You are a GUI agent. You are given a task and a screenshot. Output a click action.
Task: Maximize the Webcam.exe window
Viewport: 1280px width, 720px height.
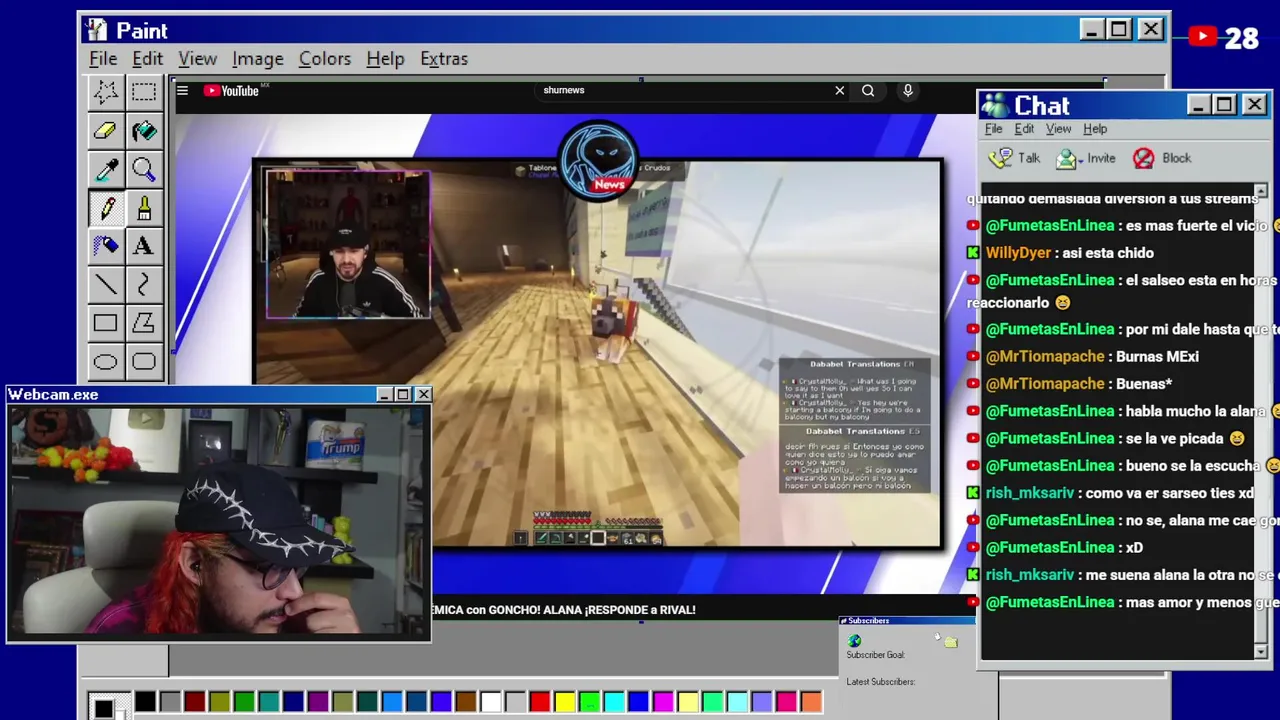click(x=403, y=395)
